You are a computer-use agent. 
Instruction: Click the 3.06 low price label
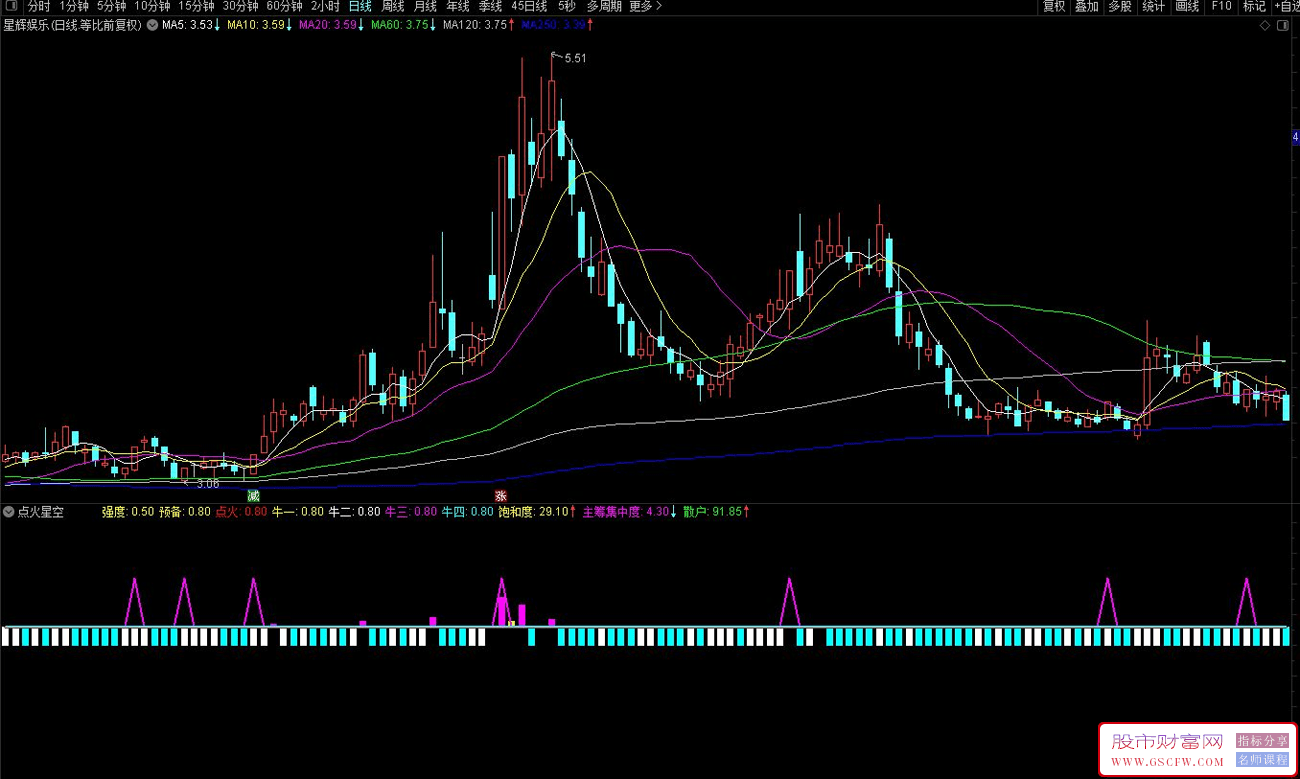click(x=207, y=484)
